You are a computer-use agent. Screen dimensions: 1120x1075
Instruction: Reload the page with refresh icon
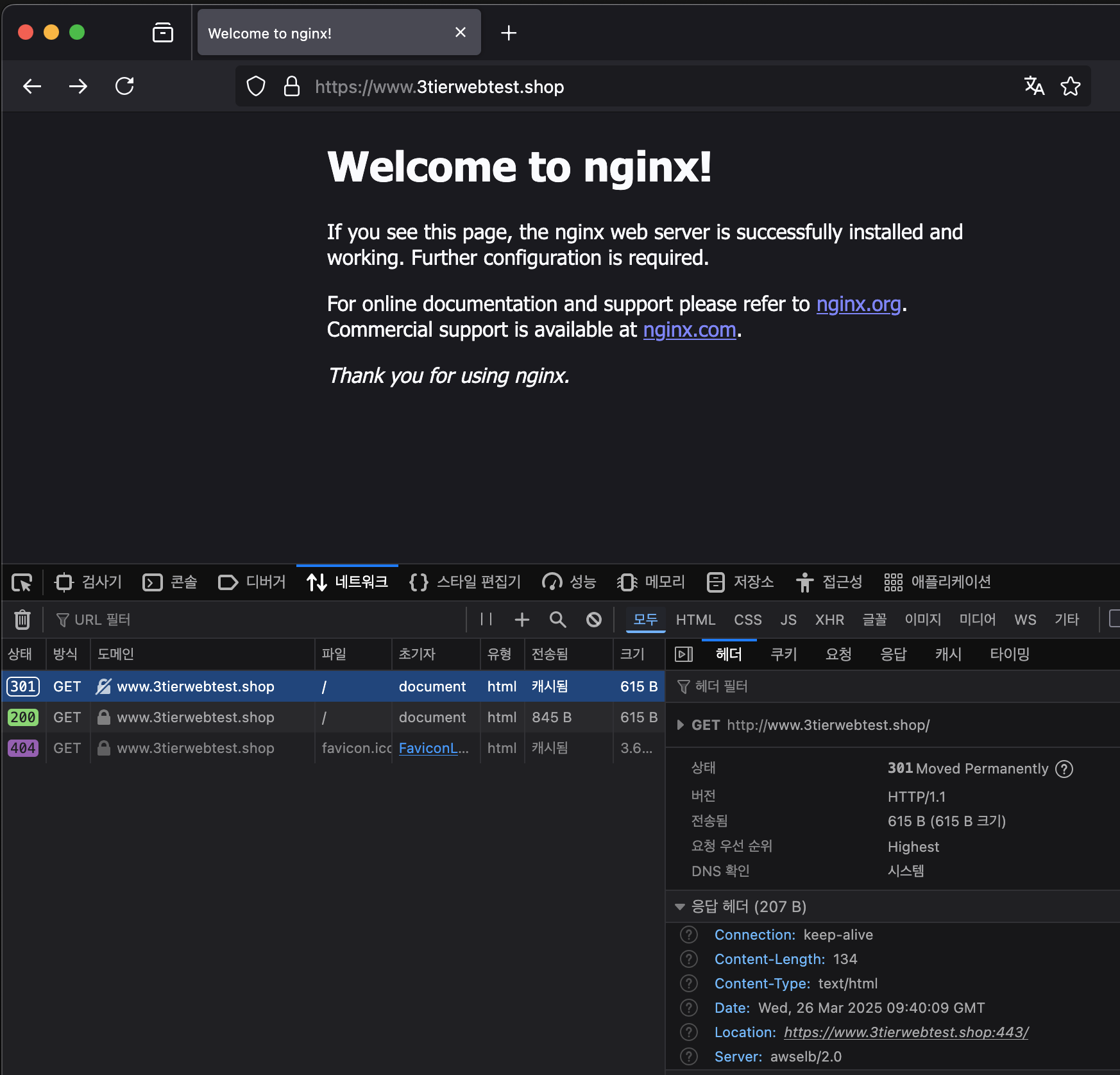[124, 86]
